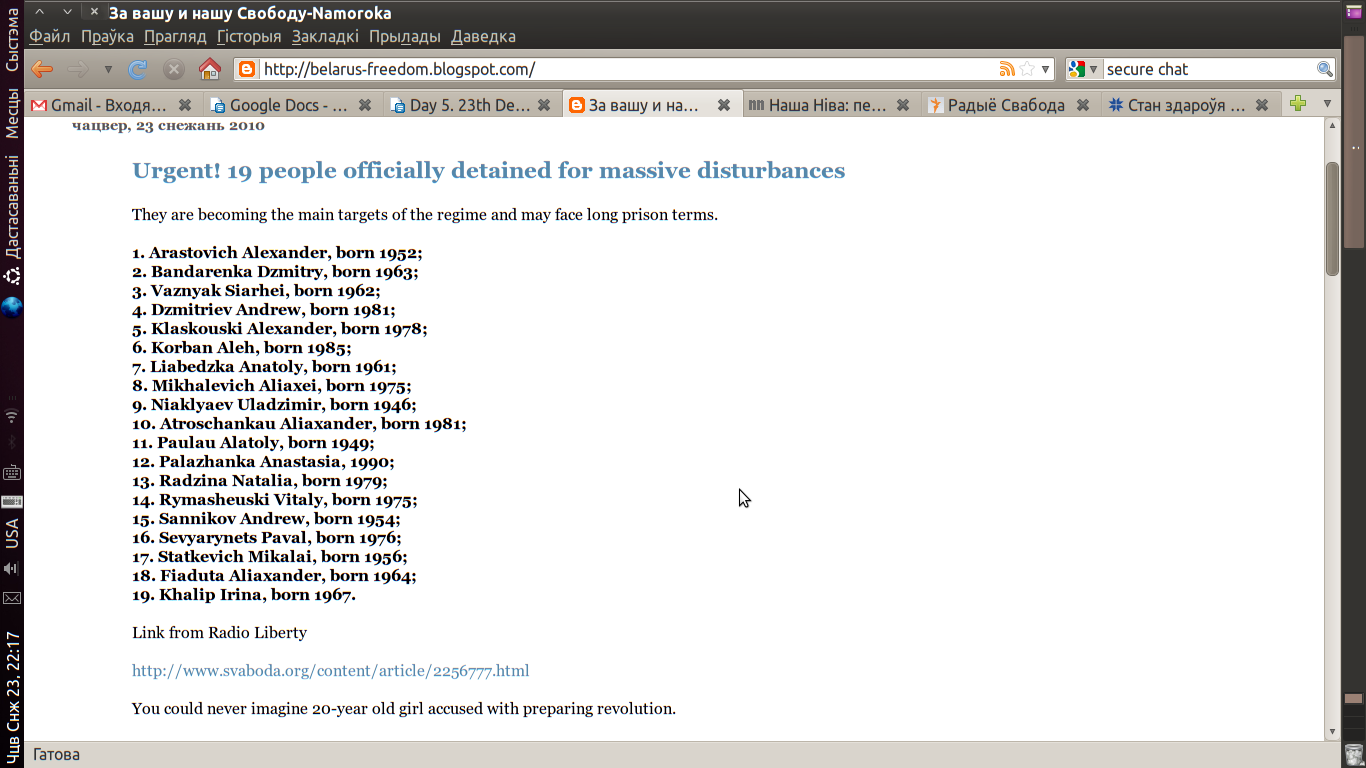Switch to the Радыё Свабода tab
Image resolution: width=1366 pixels, height=768 pixels.
point(1005,105)
